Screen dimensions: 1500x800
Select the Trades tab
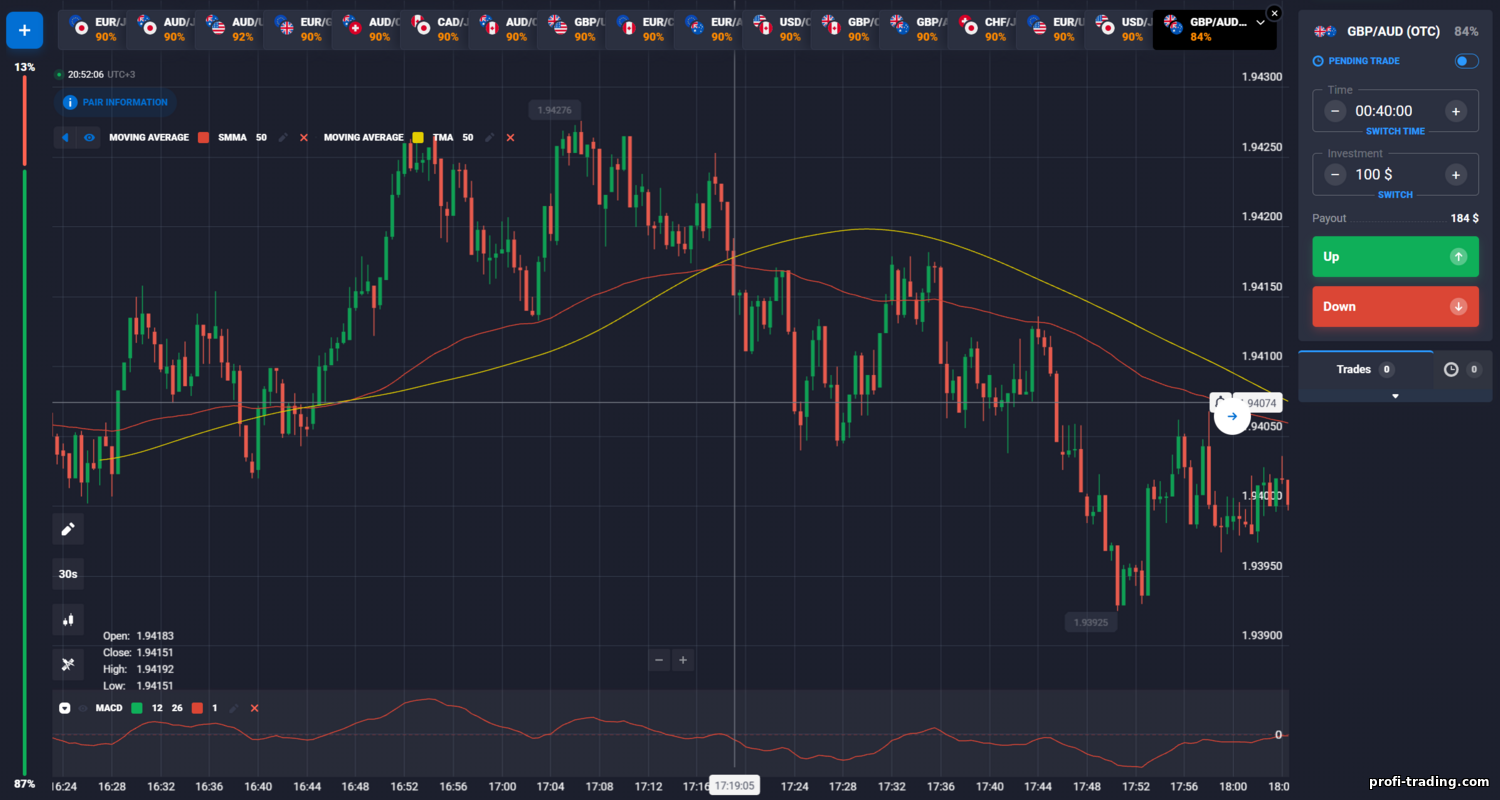pyautogui.click(x=1365, y=370)
